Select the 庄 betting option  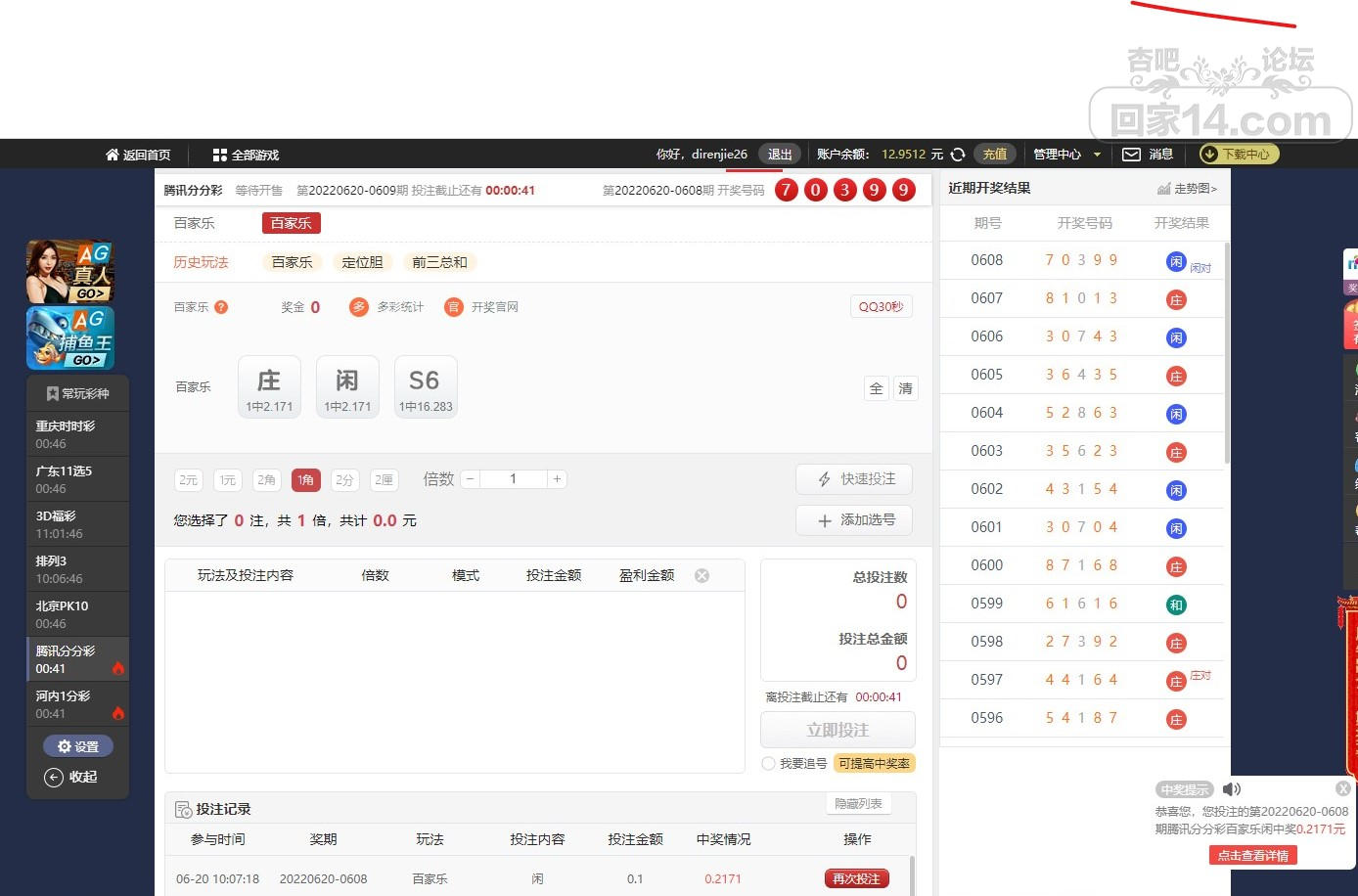[x=269, y=387]
